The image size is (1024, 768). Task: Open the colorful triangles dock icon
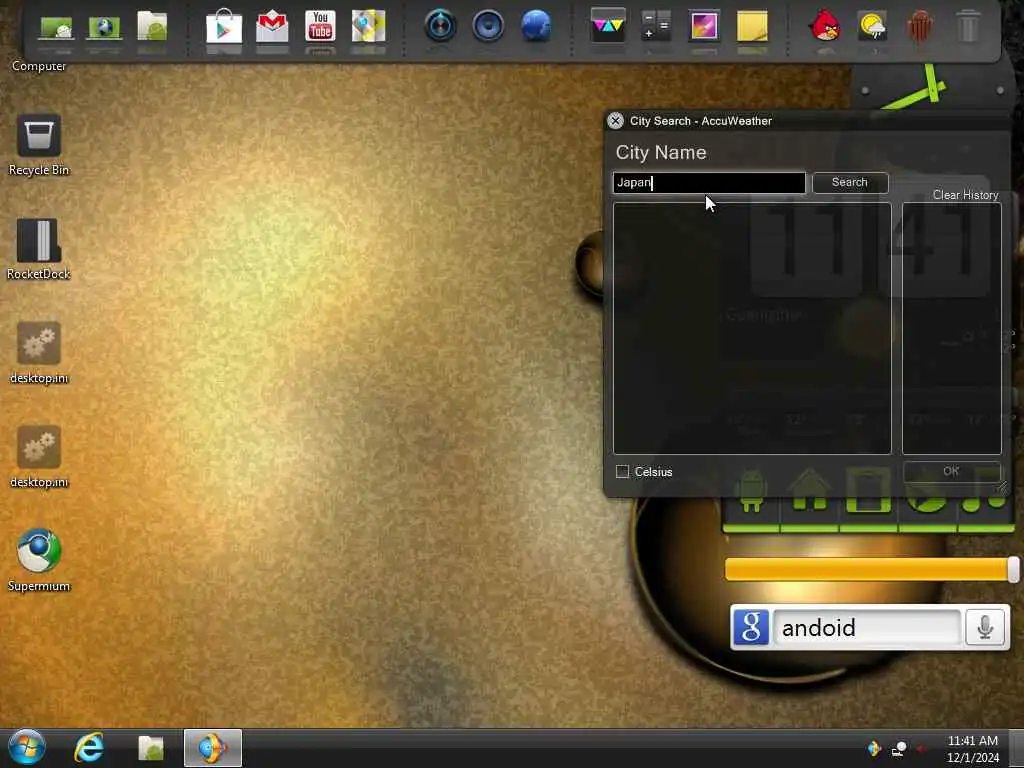click(608, 25)
